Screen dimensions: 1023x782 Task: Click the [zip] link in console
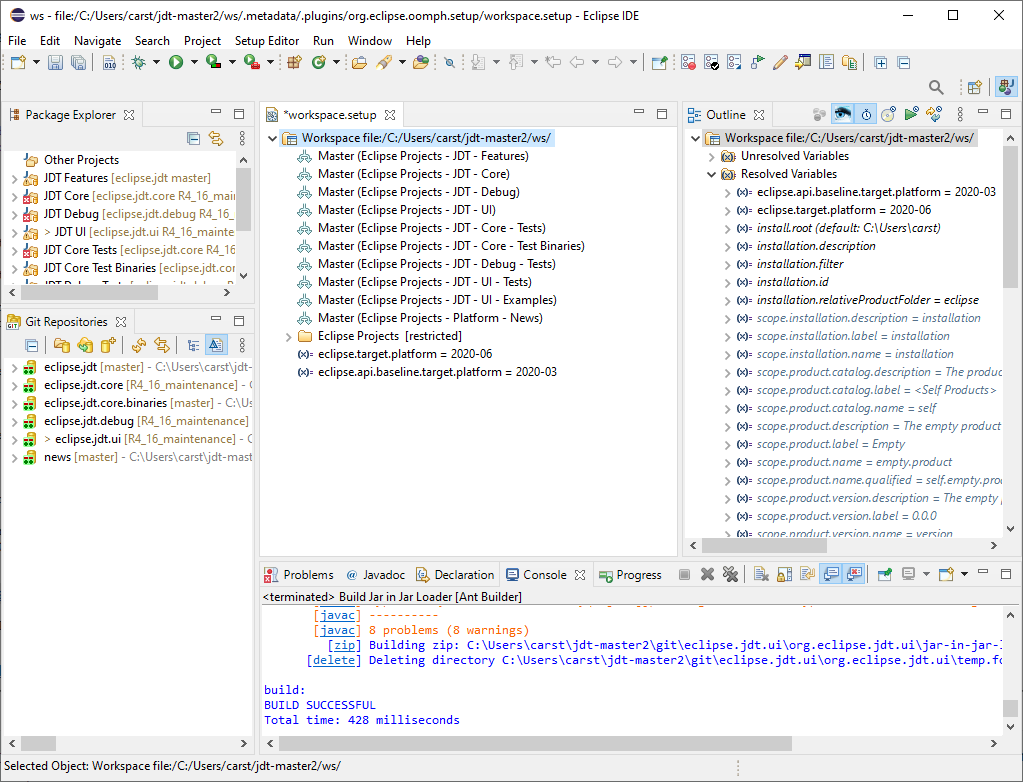click(x=344, y=645)
